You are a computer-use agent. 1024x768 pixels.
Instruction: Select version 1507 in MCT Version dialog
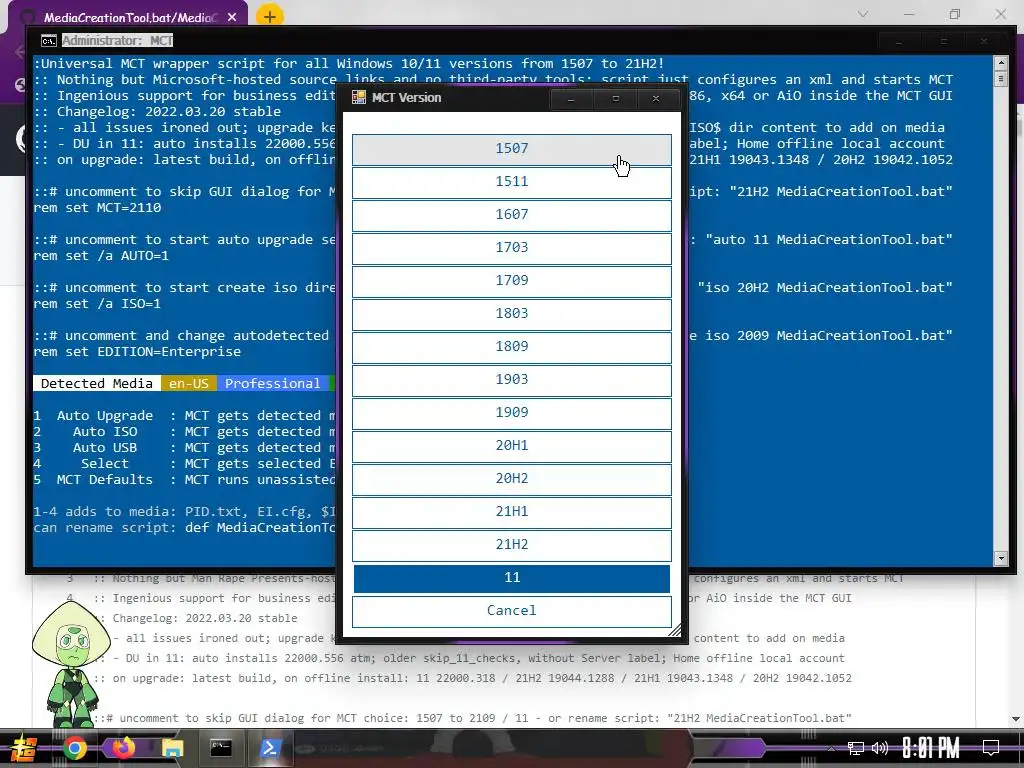pyautogui.click(x=511, y=149)
